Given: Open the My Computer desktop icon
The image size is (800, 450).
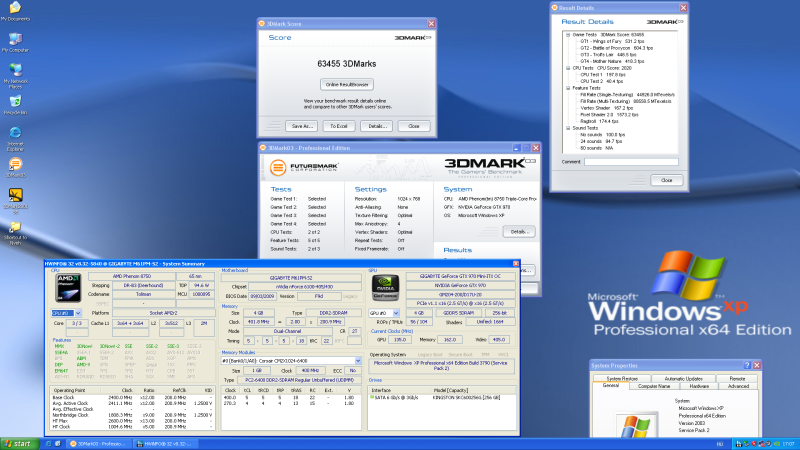Looking at the screenshot, I should click(15, 42).
